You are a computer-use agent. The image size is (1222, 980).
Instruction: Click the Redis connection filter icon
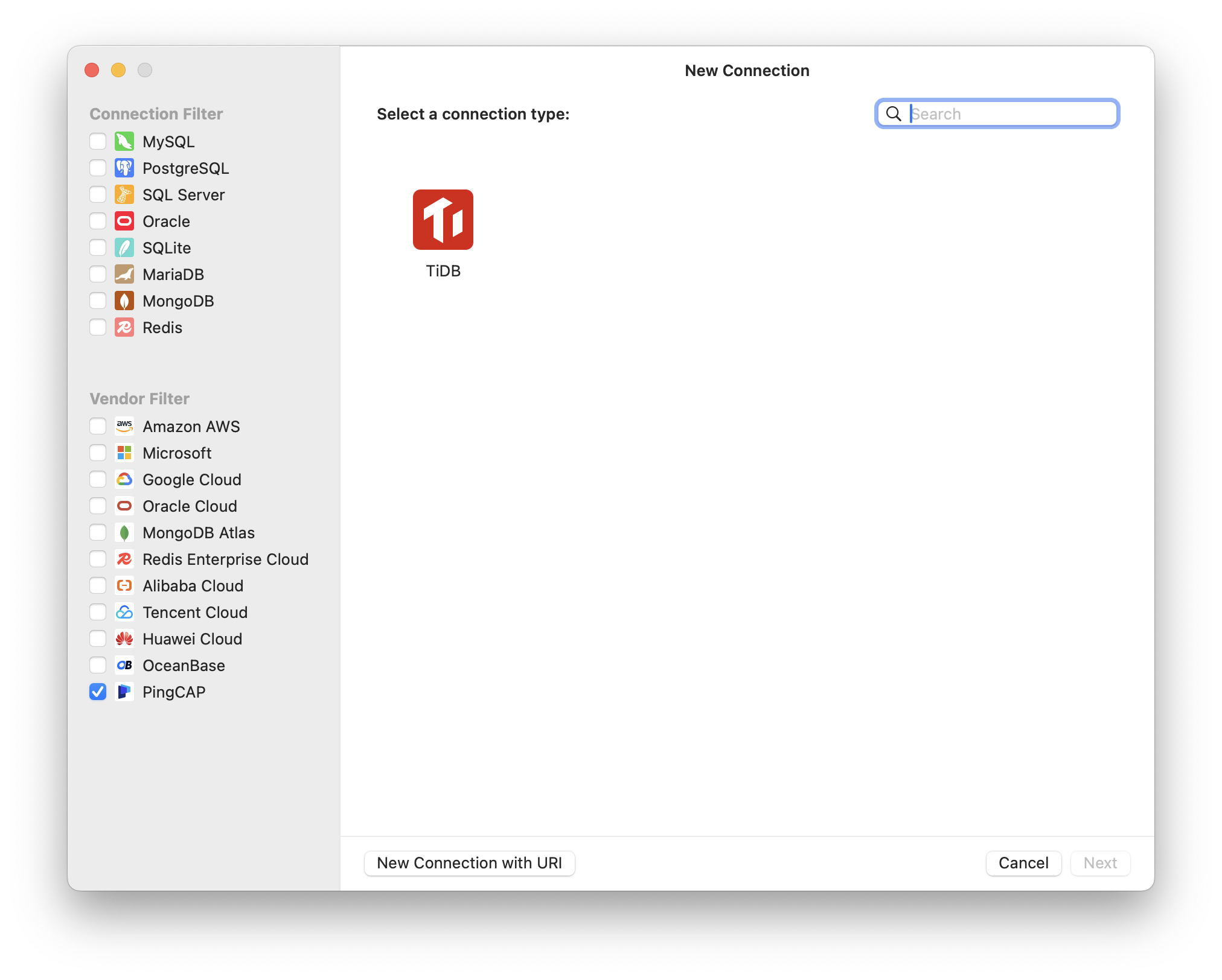coord(123,327)
